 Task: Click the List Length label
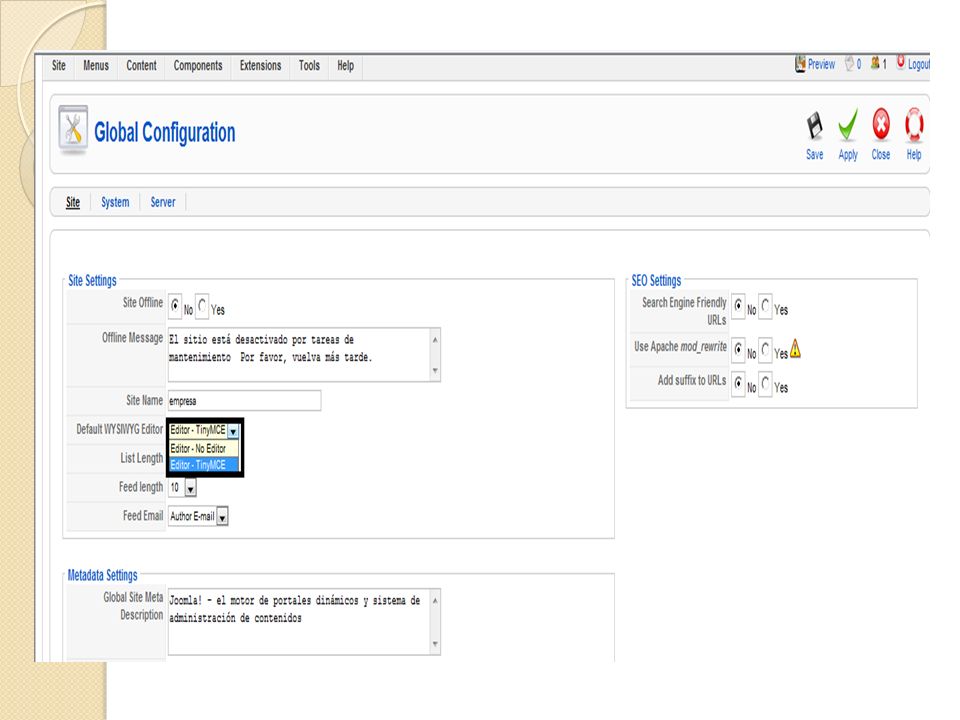pyautogui.click(x=141, y=458)
